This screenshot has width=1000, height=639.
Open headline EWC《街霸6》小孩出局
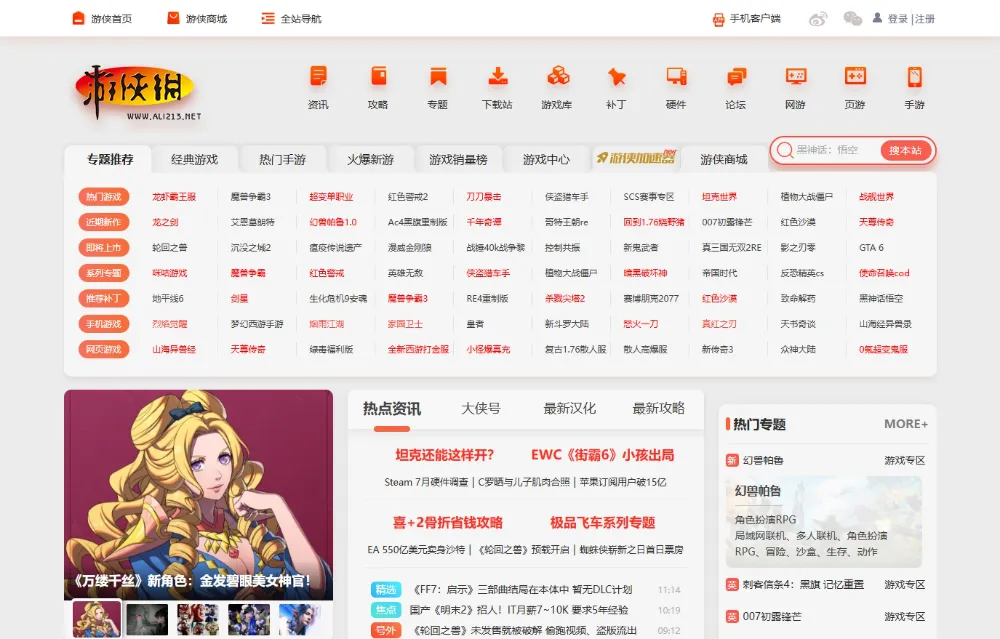click(x=603, y=455)
